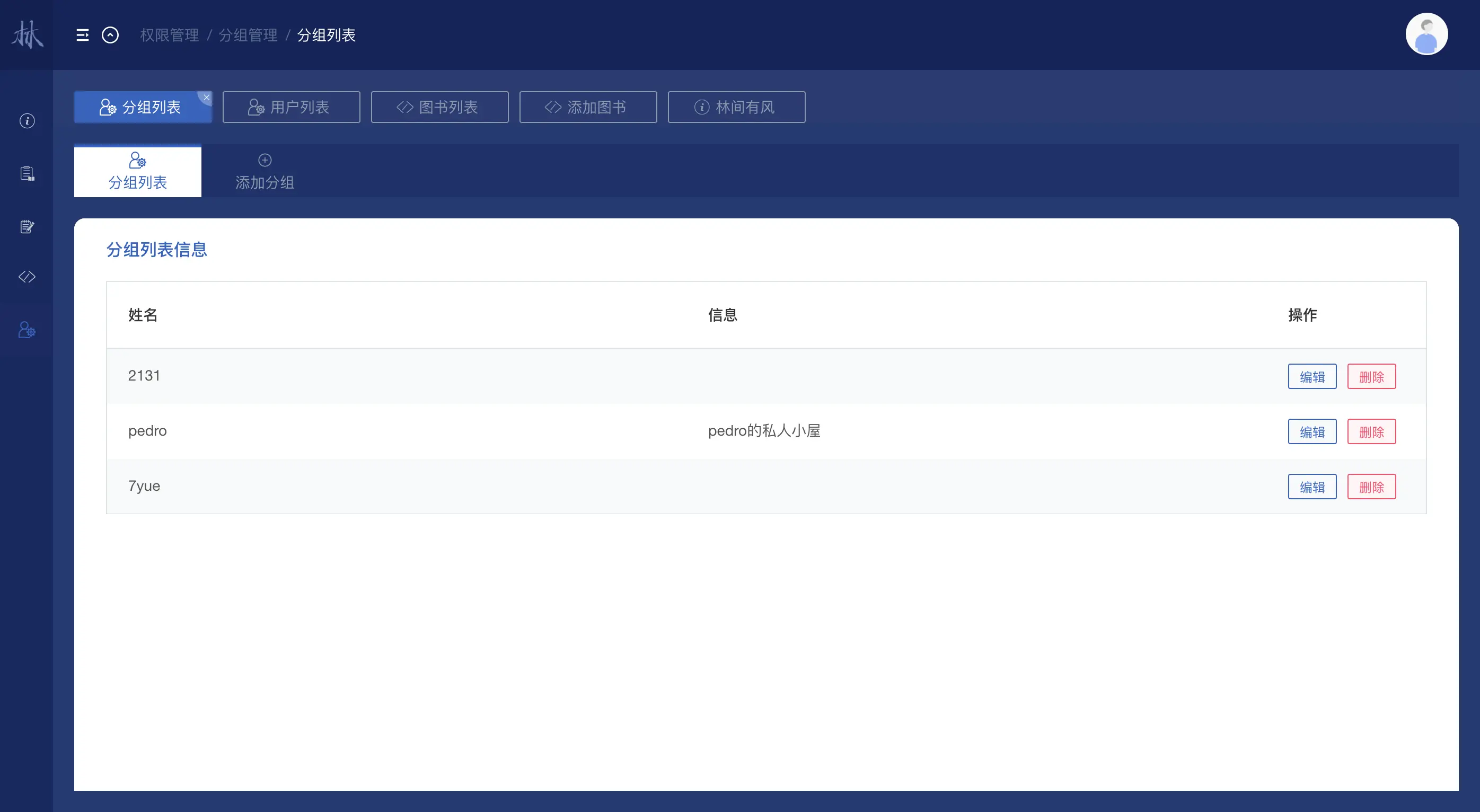Close the 分组列表 history tab
The image size is (1480, 812).
coord(207,97)
